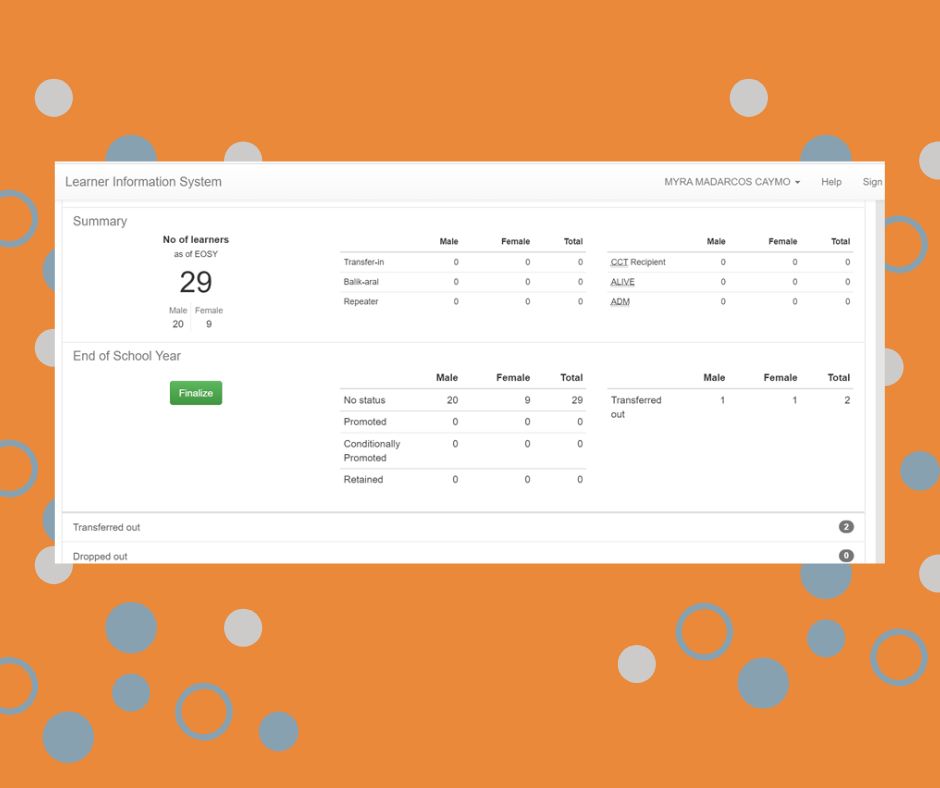The width and height of the screenshot is (940, 788).
Task: Click the No status row label
Action: (364, 400)
